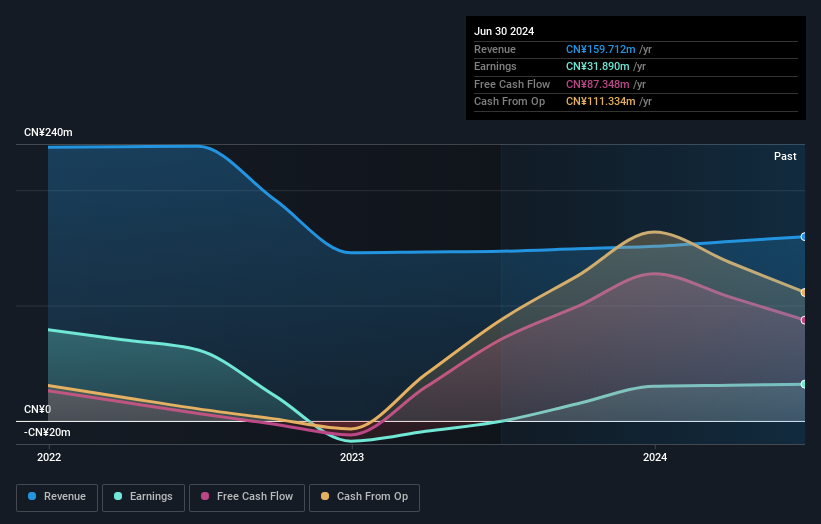821x524 pixels.
Task: Click the Free Cash Flow label in tooltip
Action: 512,84
